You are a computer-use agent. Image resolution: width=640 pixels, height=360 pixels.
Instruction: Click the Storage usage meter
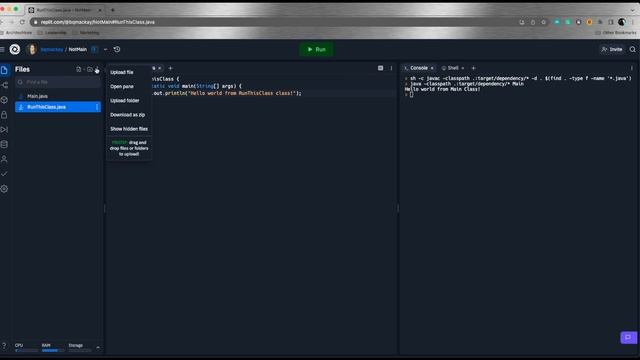click(x=80, y=347)
